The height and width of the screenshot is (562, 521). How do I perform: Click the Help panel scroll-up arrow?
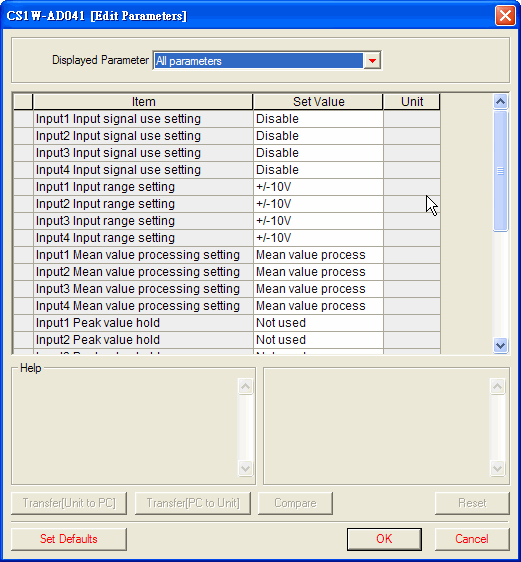245,386
